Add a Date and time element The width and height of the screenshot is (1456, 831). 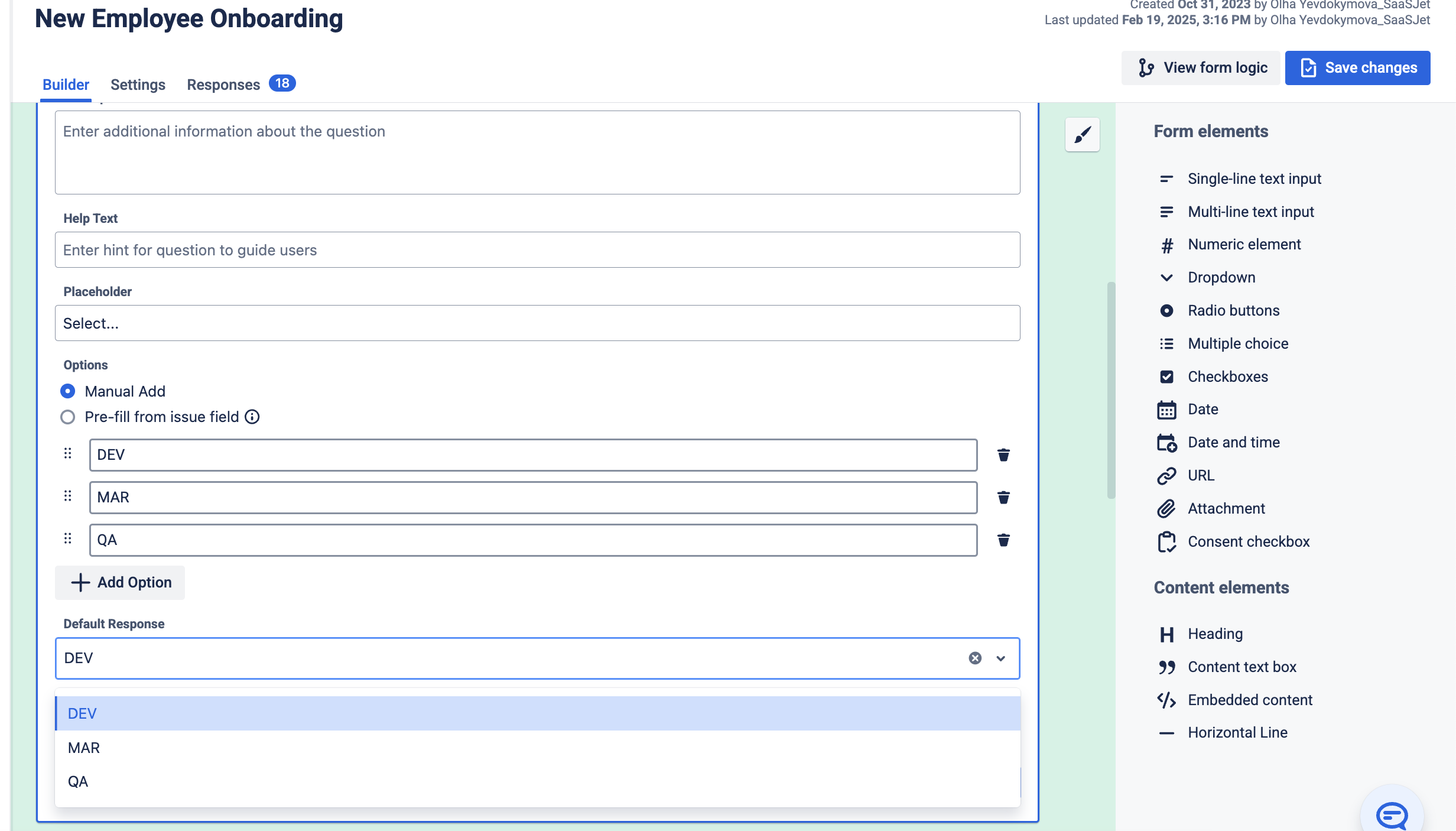tap(1219, 442)
